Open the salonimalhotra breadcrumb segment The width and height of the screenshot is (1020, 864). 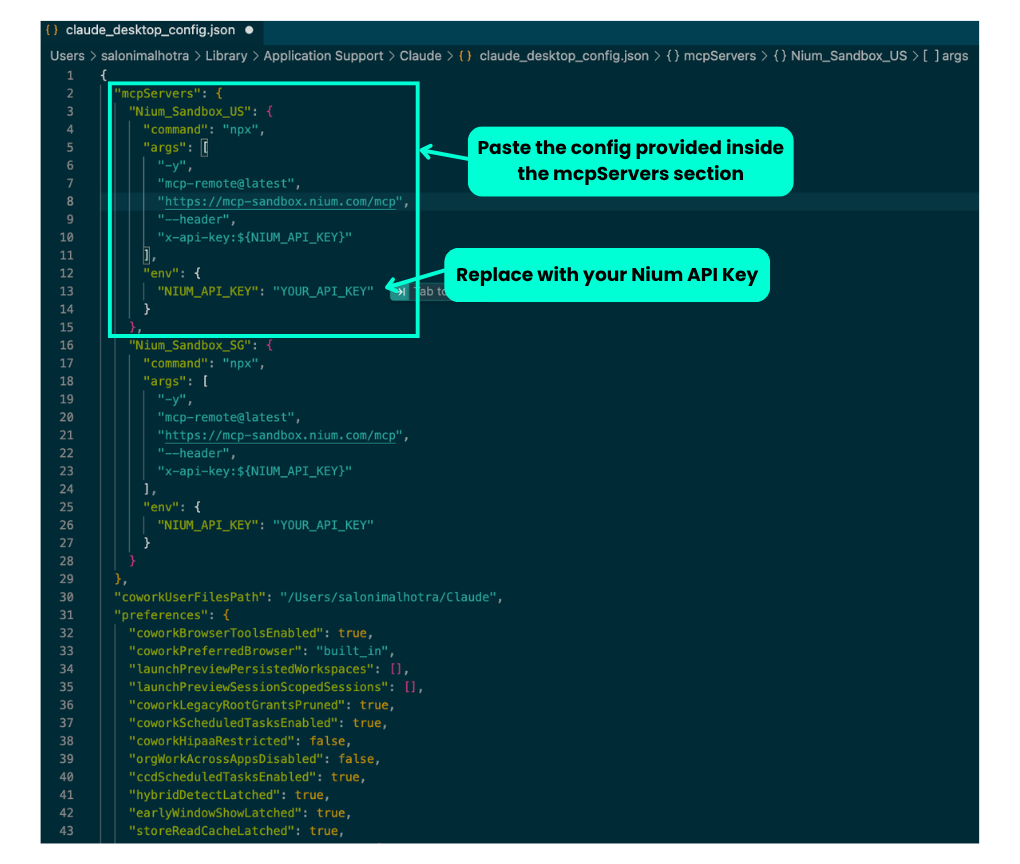coord(145,56)
